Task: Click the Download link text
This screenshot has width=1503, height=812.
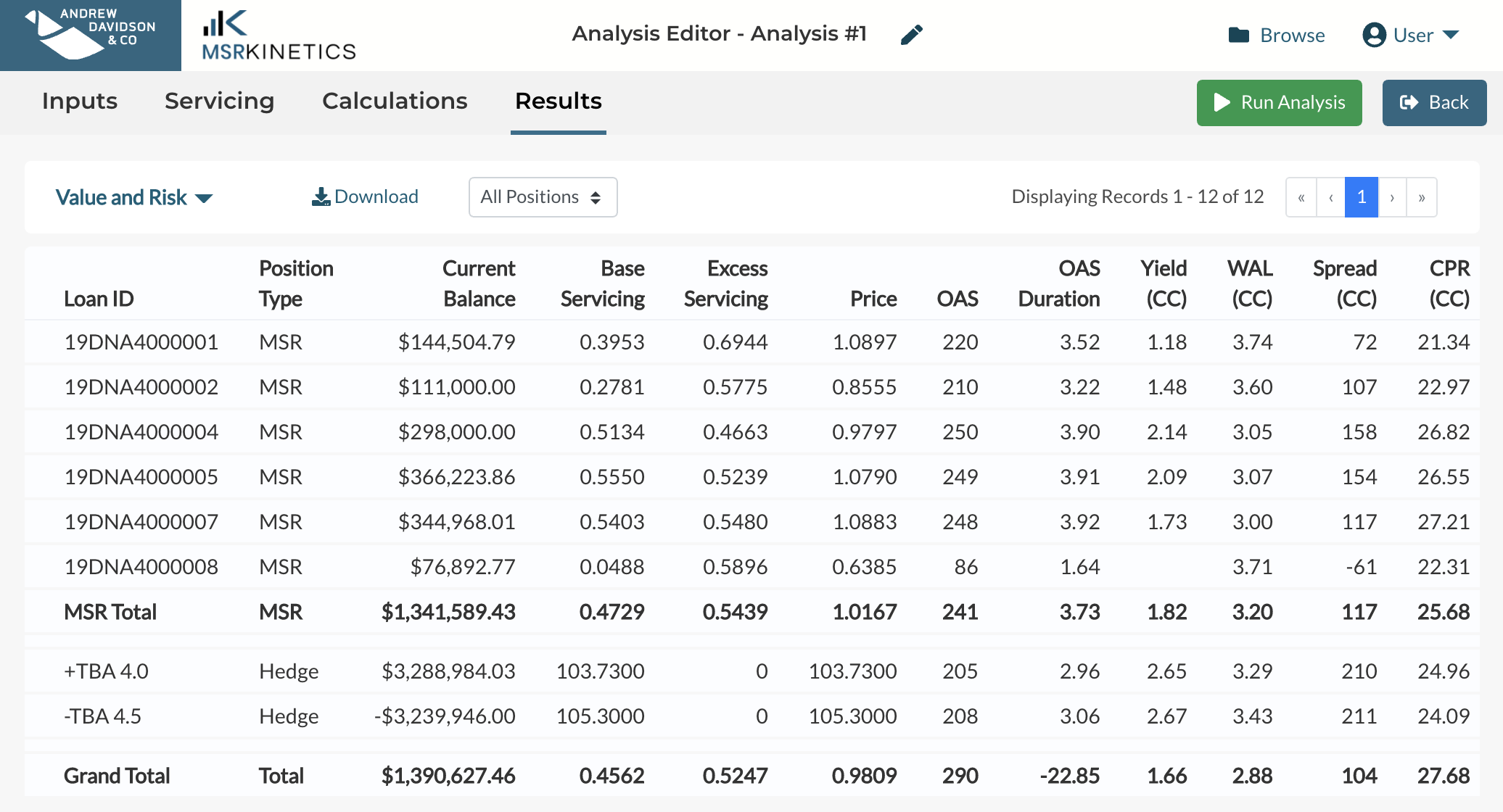Action: pos(376,196)
